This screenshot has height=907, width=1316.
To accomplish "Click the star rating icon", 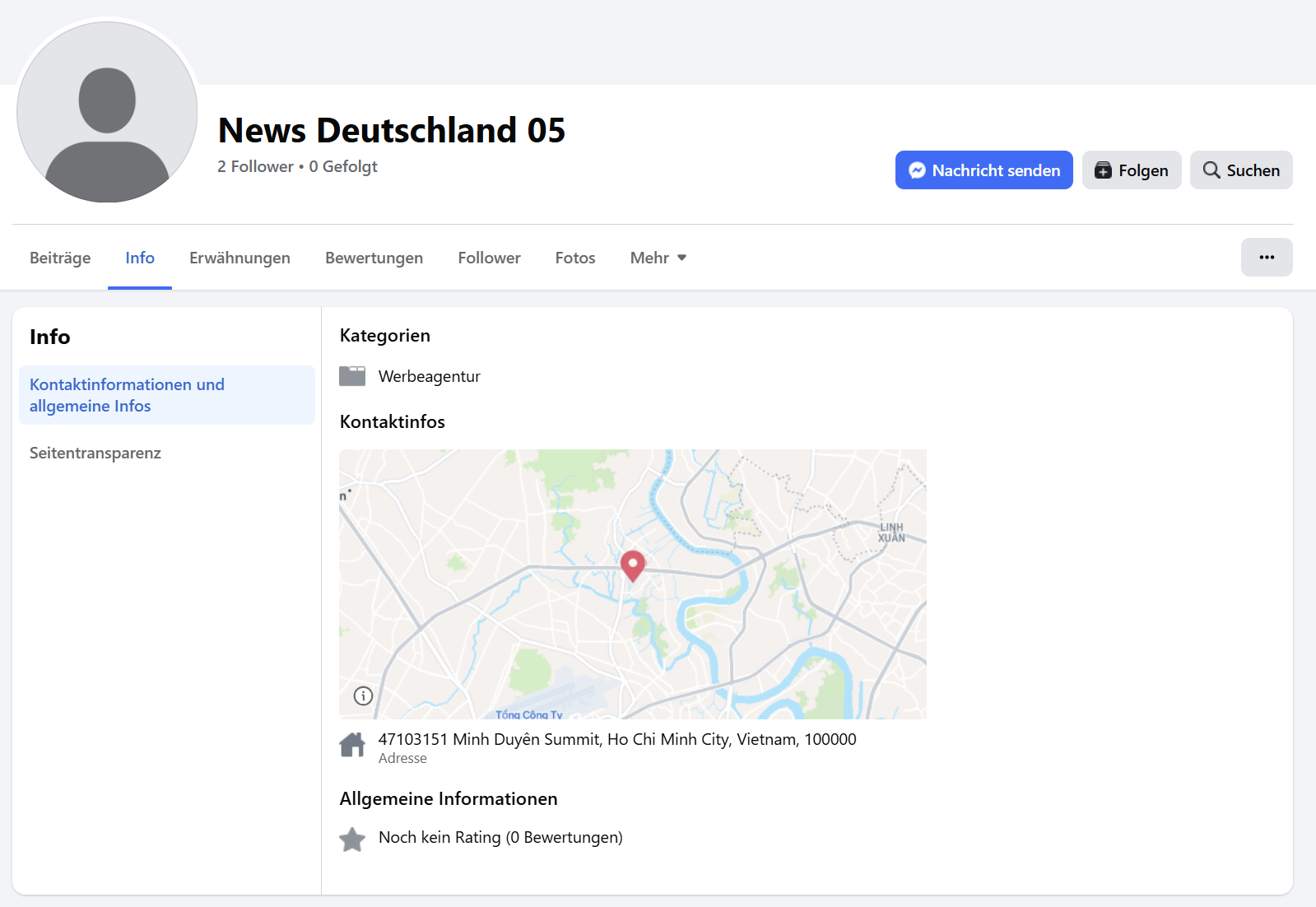I will pyautogui.click(x=352, y=839).
